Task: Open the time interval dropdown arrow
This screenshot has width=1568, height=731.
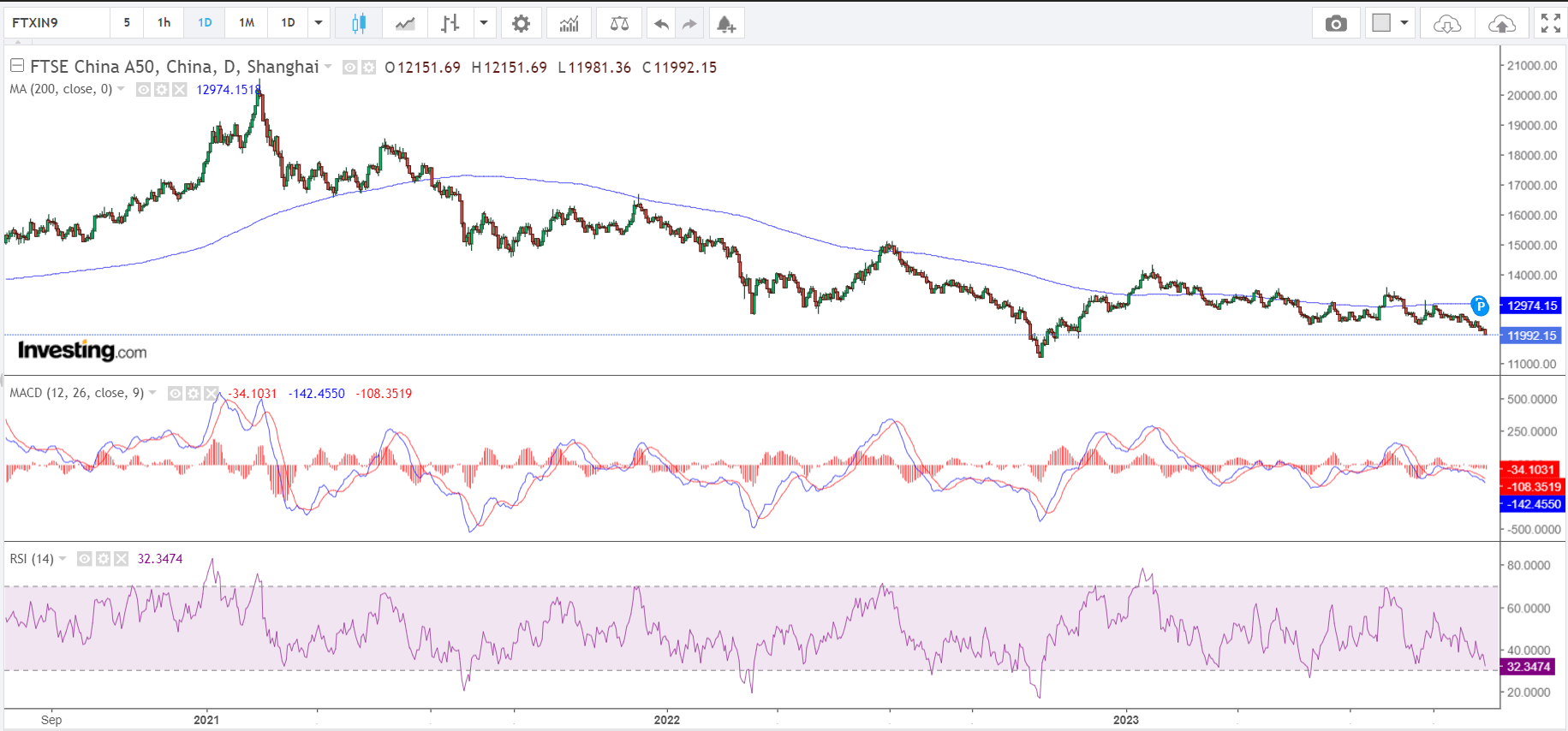Action: pos(319,23)
